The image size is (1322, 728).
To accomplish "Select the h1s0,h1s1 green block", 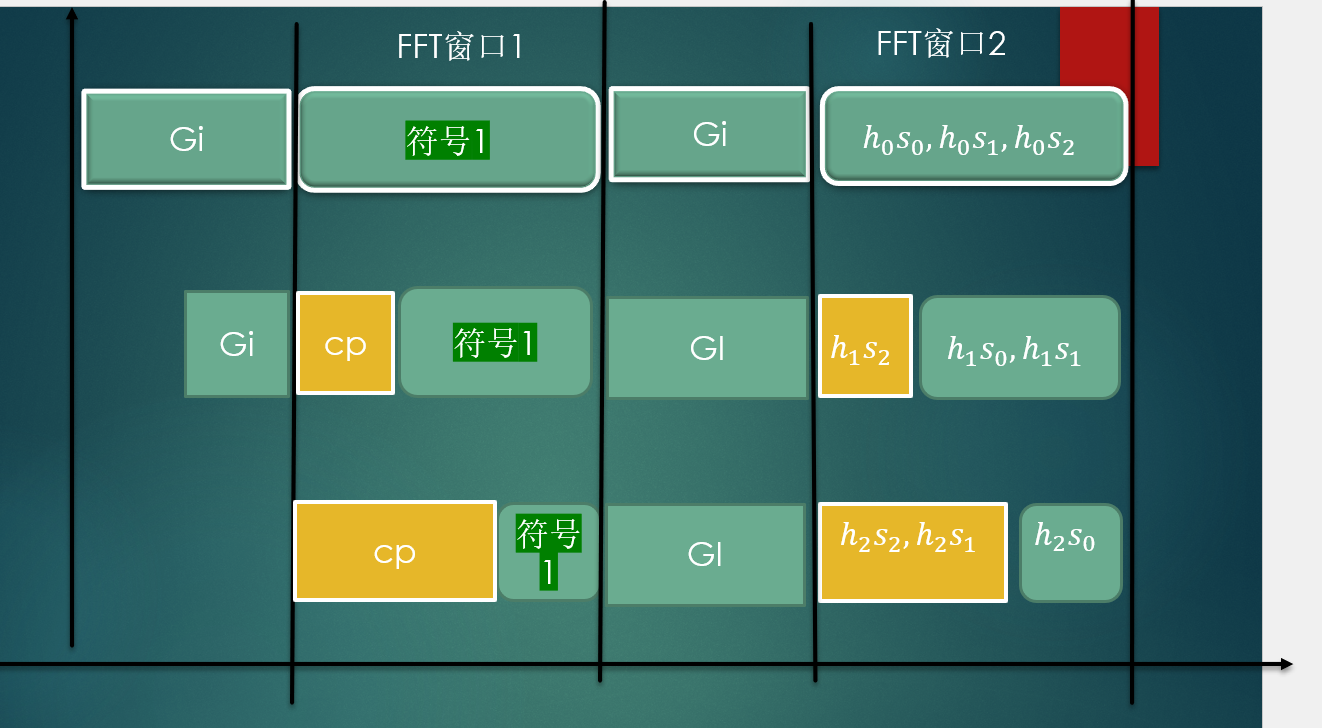I will [x=1020, y=347].
